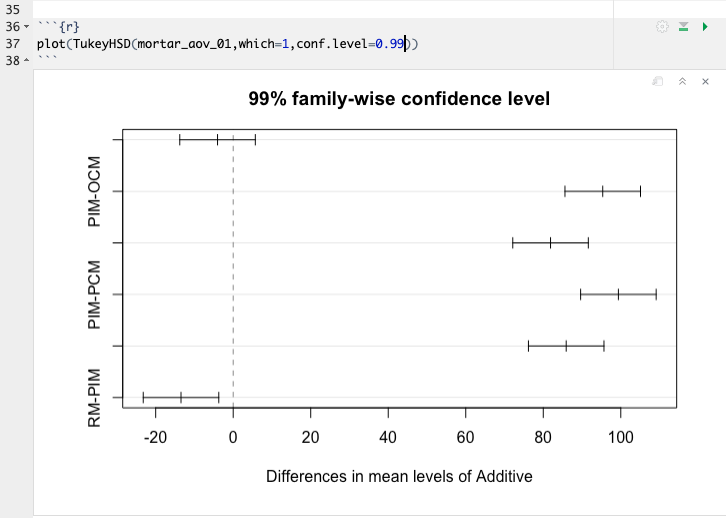Screen dimensions: 726x518
Task: Run all chunks above this one
Action: click(x=683, y=27)
